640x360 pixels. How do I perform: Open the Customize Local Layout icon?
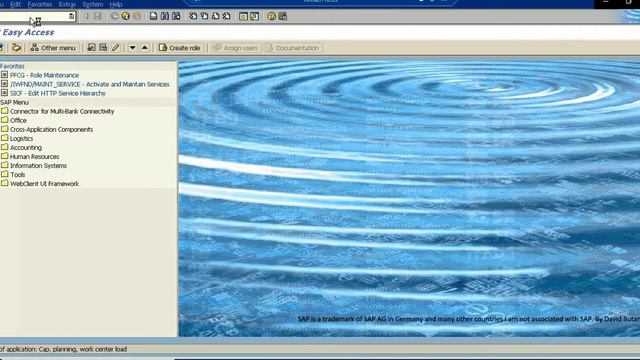(283, 16)
